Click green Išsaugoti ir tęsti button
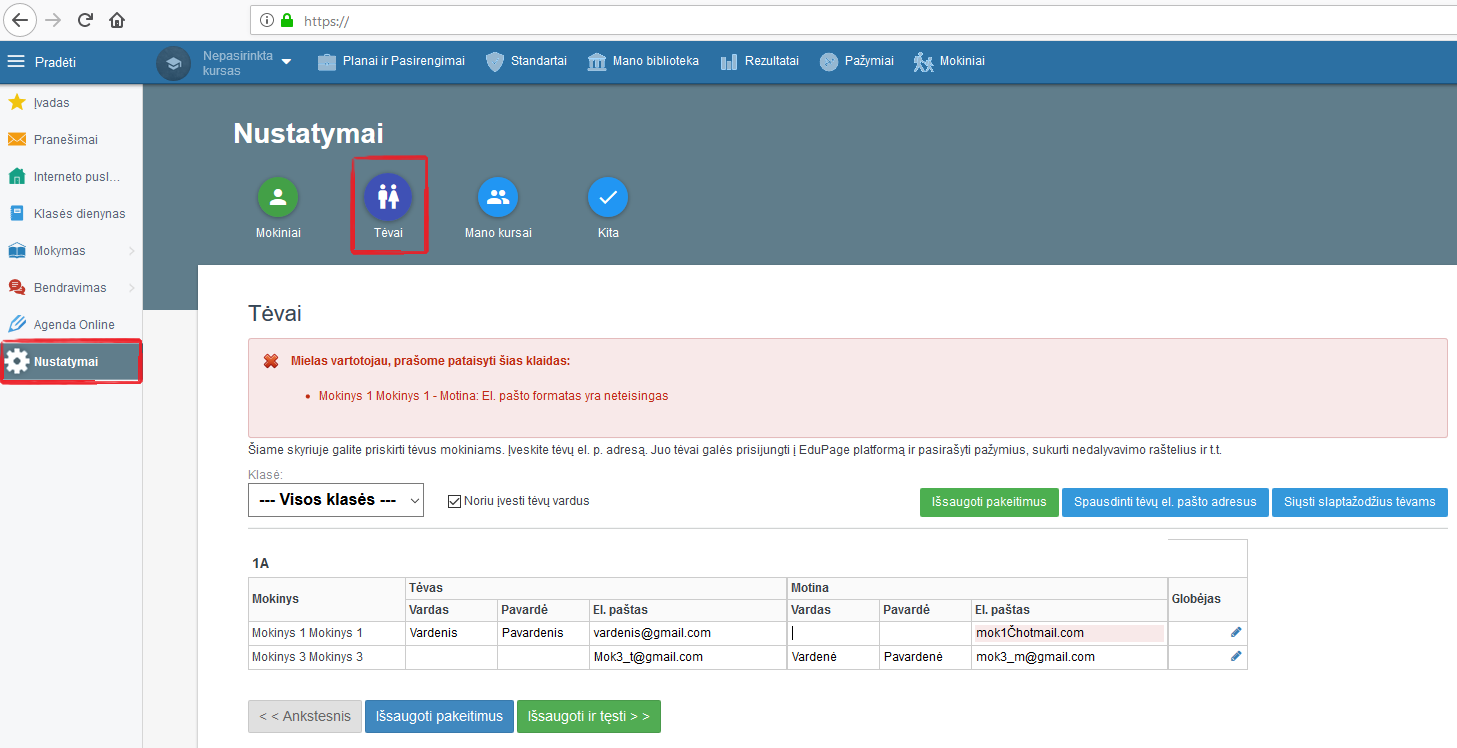The width and height of the screenshot is (1457, 748). (588, 716)
